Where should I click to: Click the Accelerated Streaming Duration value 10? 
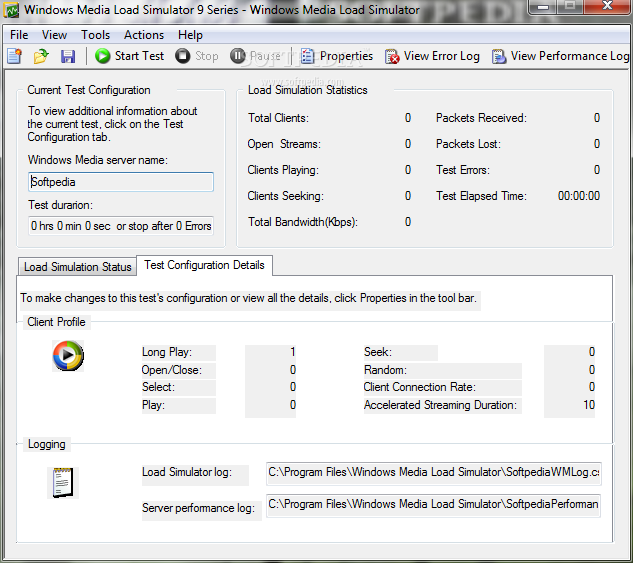coord(589,405)
